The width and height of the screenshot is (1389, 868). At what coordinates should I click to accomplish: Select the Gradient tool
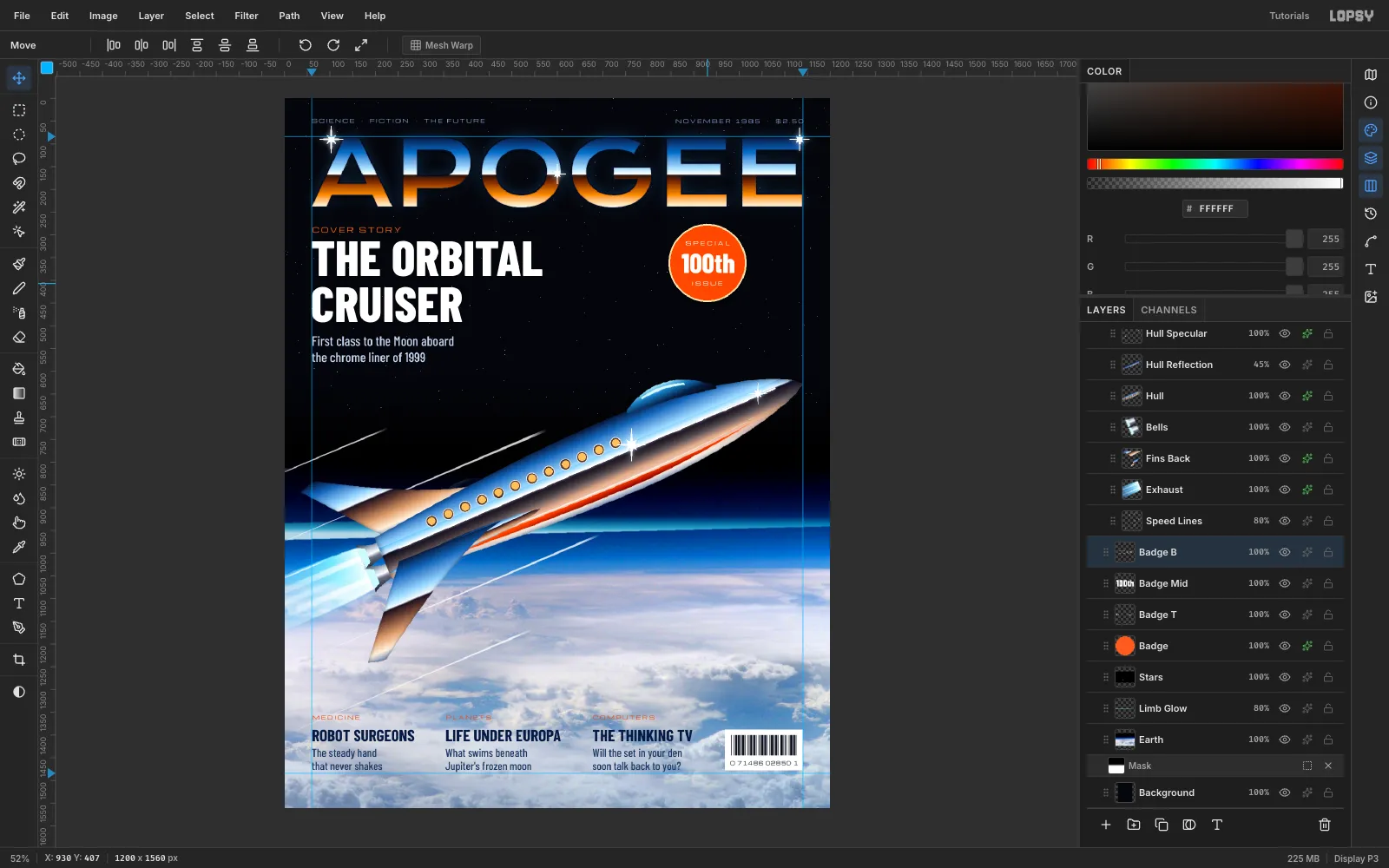coord(19,393)
